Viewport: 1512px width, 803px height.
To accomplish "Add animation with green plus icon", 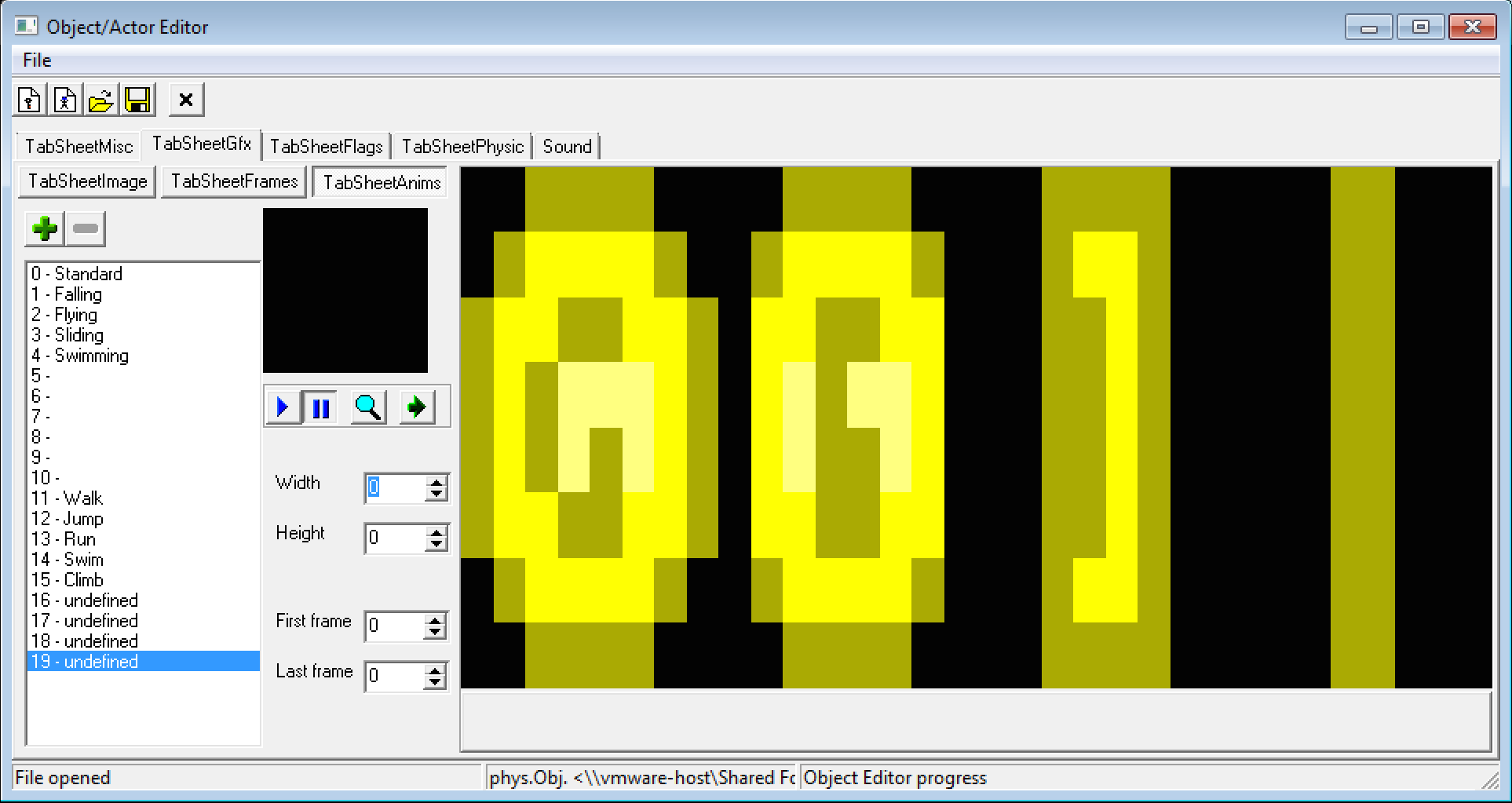I will click(45, 229).
